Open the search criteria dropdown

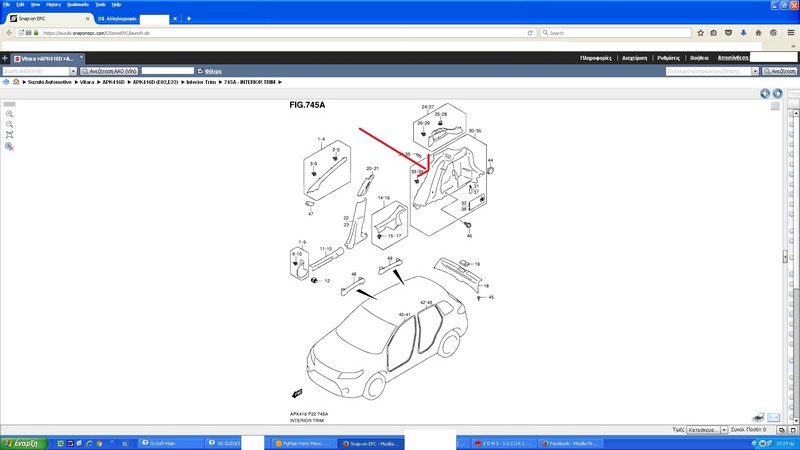pos(755,71)
